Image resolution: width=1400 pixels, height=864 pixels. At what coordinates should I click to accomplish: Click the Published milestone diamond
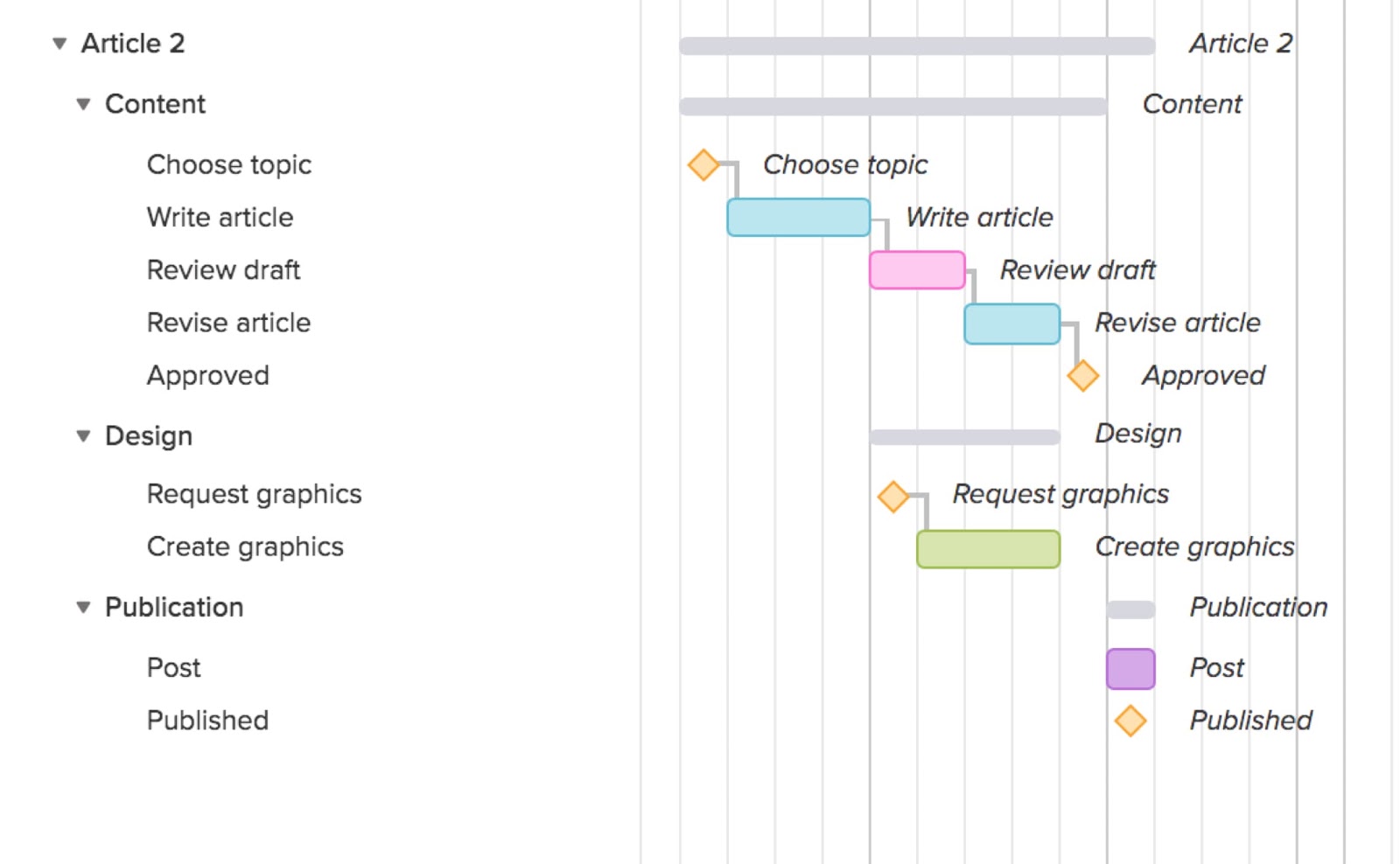1130,721
